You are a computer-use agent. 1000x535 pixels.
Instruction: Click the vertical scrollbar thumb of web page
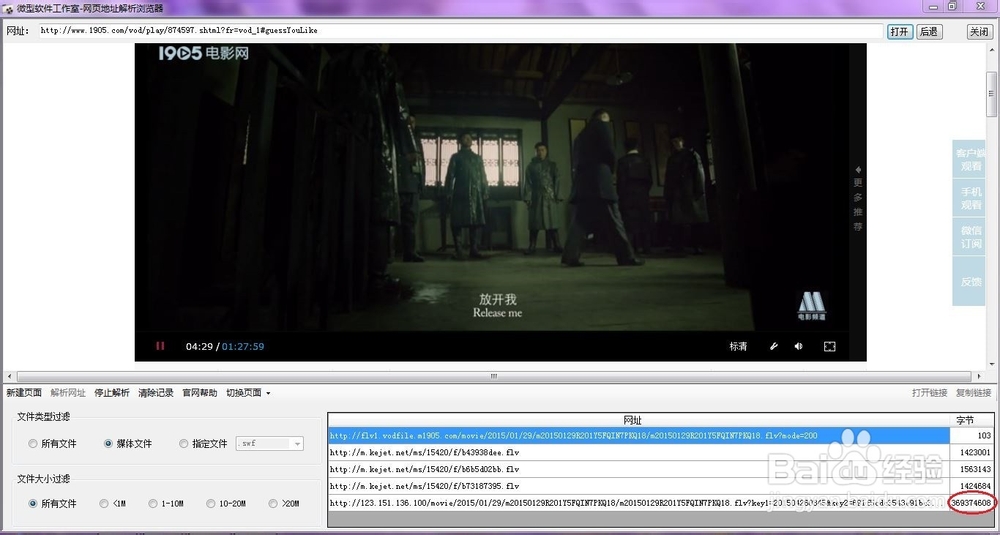pos(991,94)
